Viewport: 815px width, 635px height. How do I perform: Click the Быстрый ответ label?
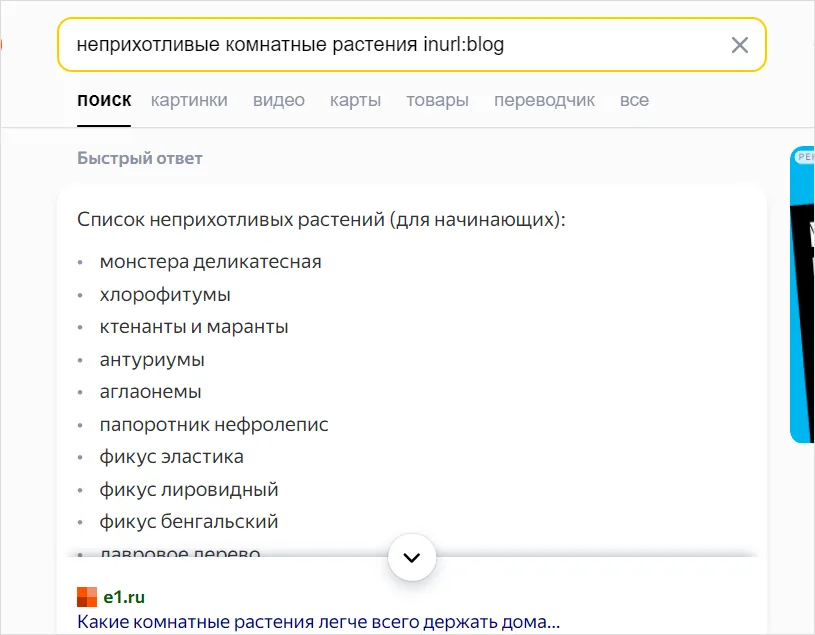tap(139, 158)
